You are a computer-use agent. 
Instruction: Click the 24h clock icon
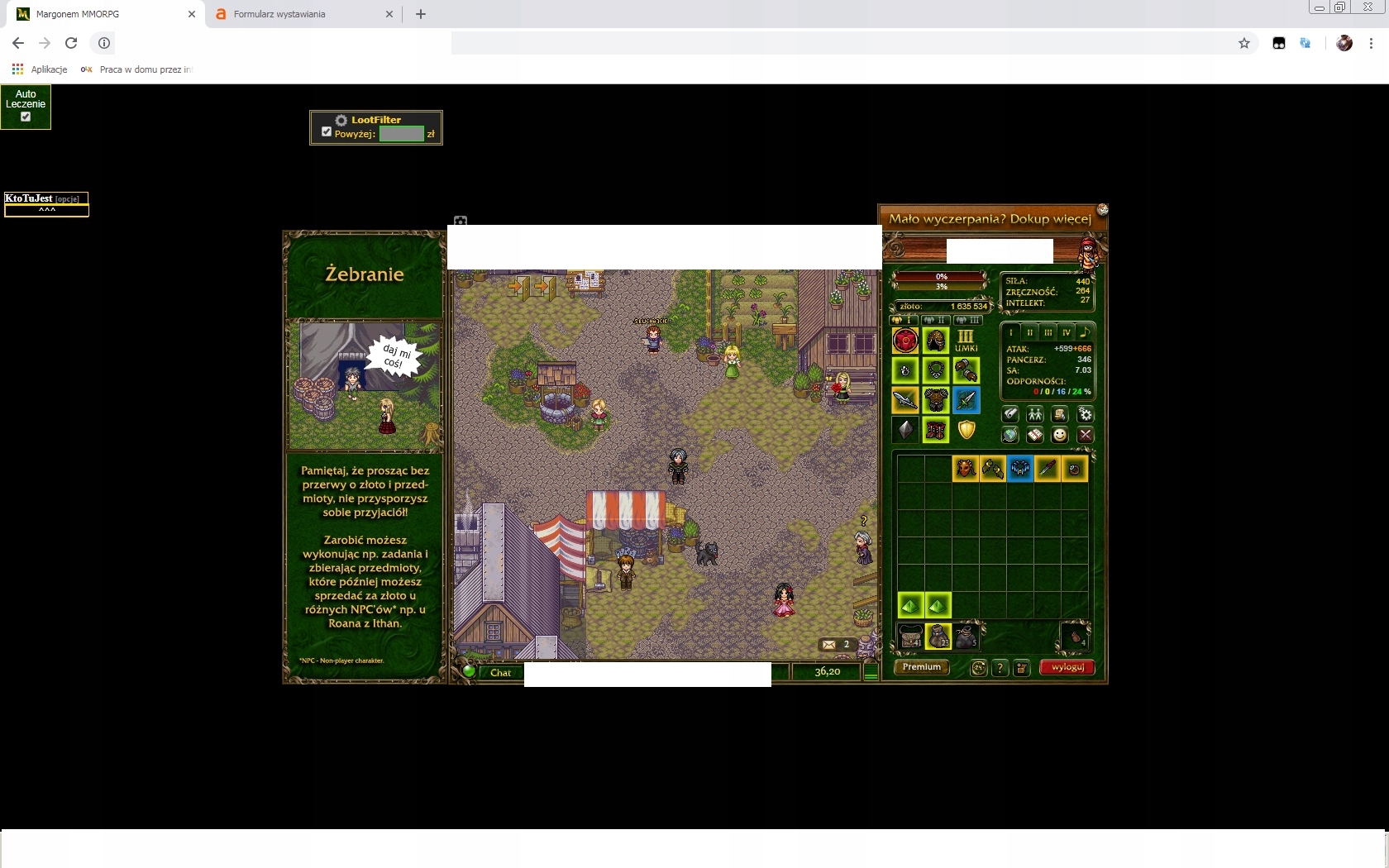tap(978, 668)
